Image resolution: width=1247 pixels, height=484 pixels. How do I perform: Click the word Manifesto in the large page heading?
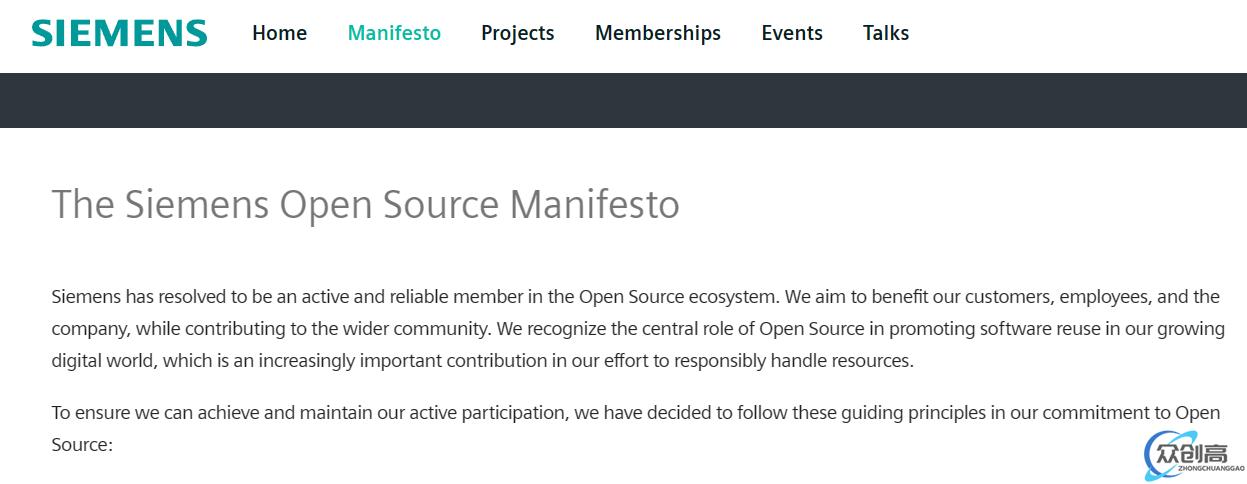point(594,205)
